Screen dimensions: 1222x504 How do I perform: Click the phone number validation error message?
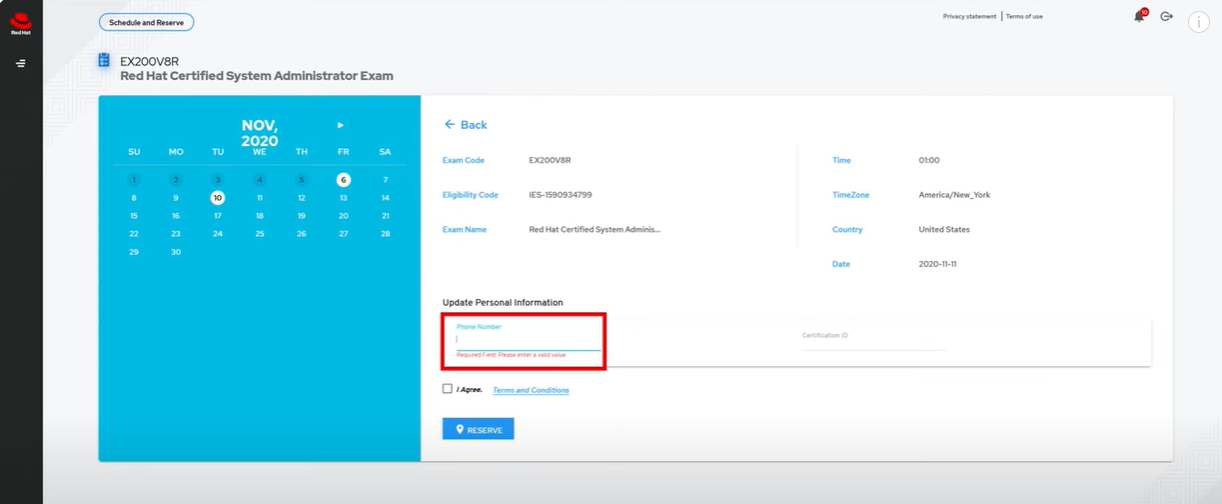(x=511, y=355)
